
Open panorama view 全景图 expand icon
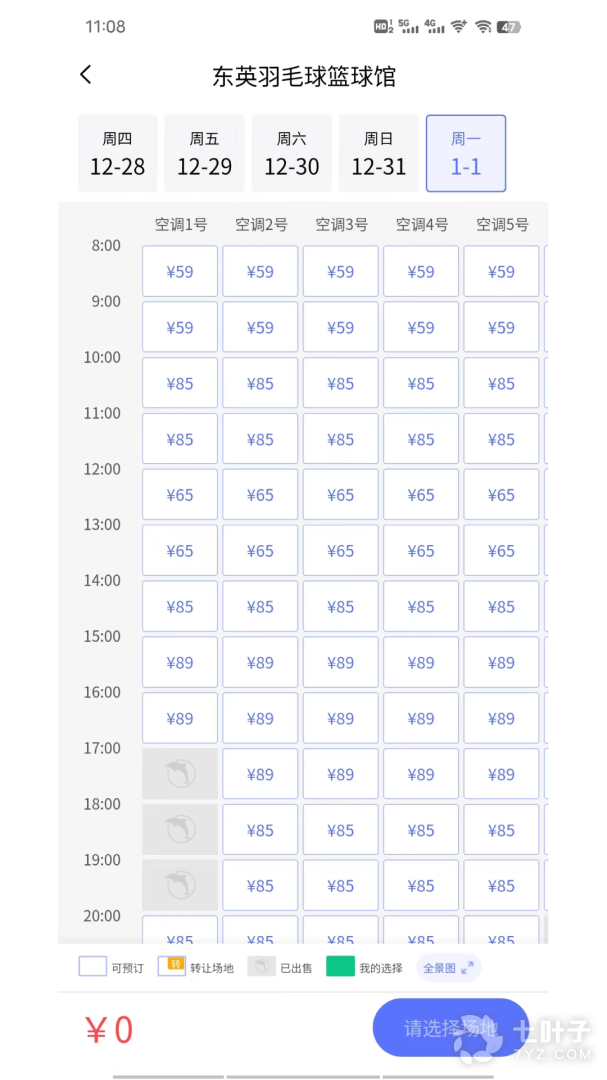[467, 968]
